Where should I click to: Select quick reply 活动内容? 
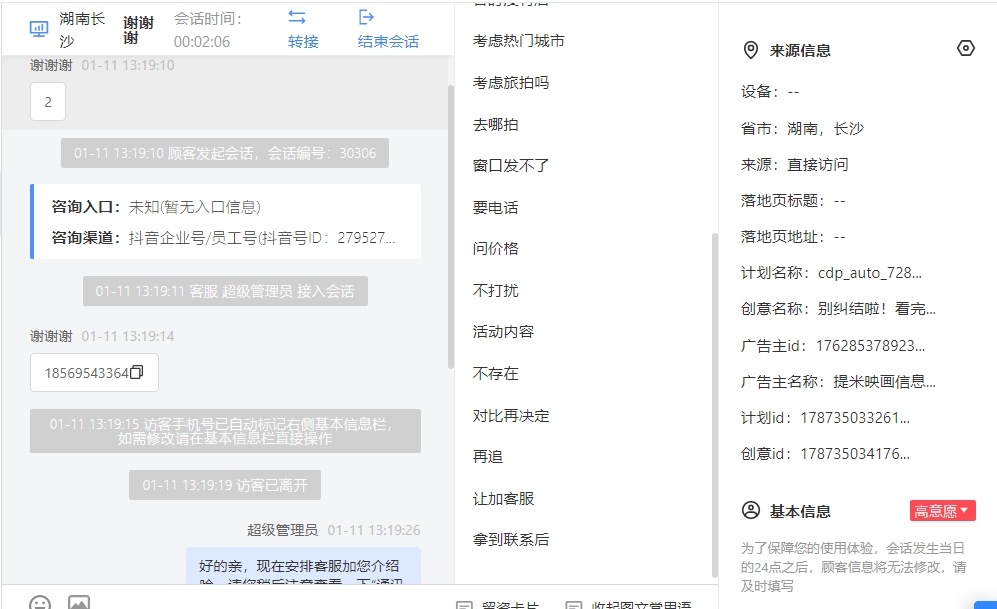click(x=503, y=332)
